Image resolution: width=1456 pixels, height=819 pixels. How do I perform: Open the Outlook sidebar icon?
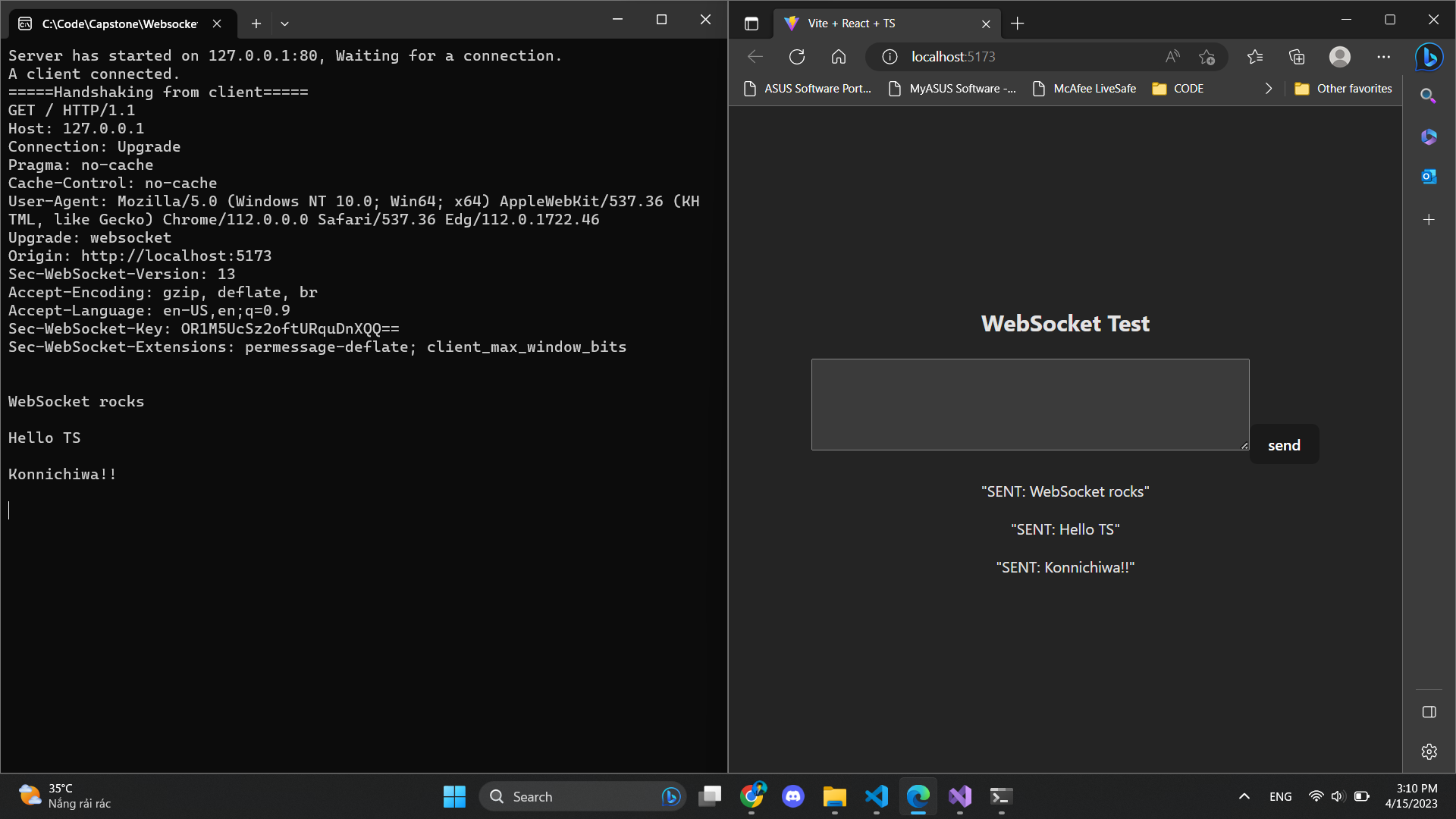click(x=1429, y=177)
